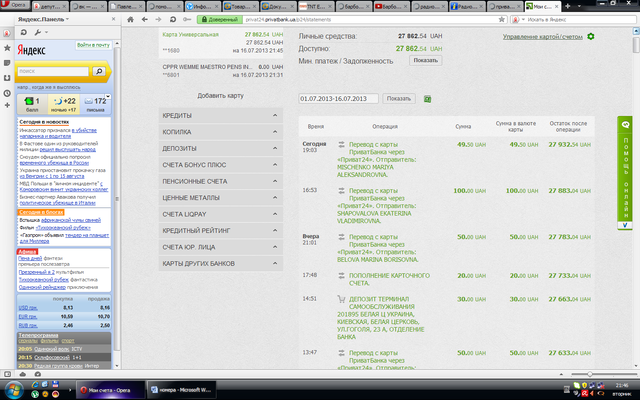
Task: Expand the КРЕДИТНЫЙ РЕЙТИНГ section
Action: point(220,231)
